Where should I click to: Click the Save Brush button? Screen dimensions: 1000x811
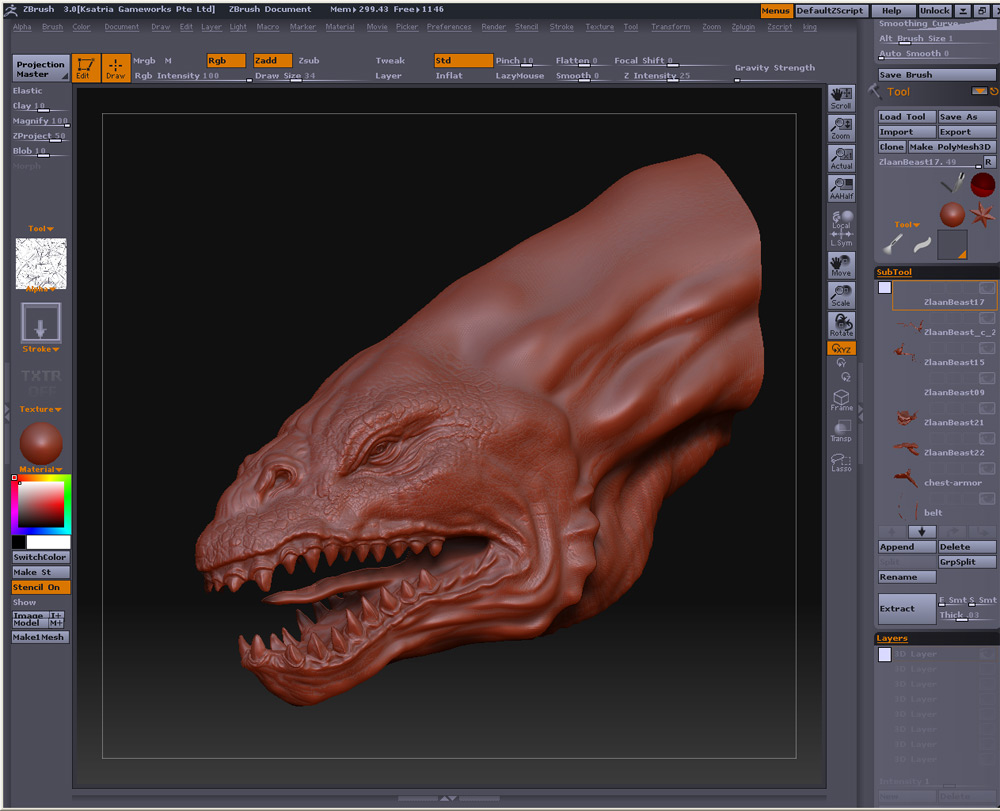936,75
